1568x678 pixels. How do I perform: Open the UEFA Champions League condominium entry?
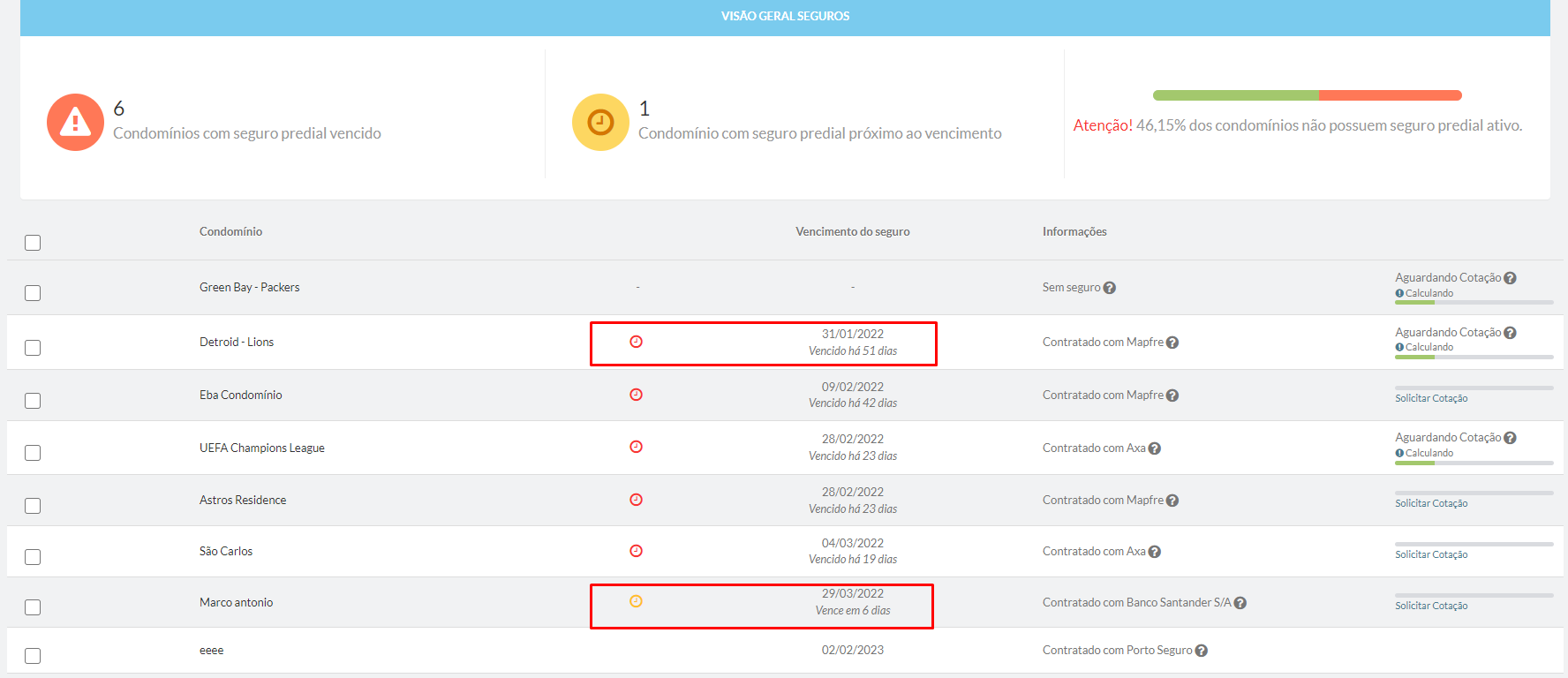pyautogui.click(x=262, y=448)
